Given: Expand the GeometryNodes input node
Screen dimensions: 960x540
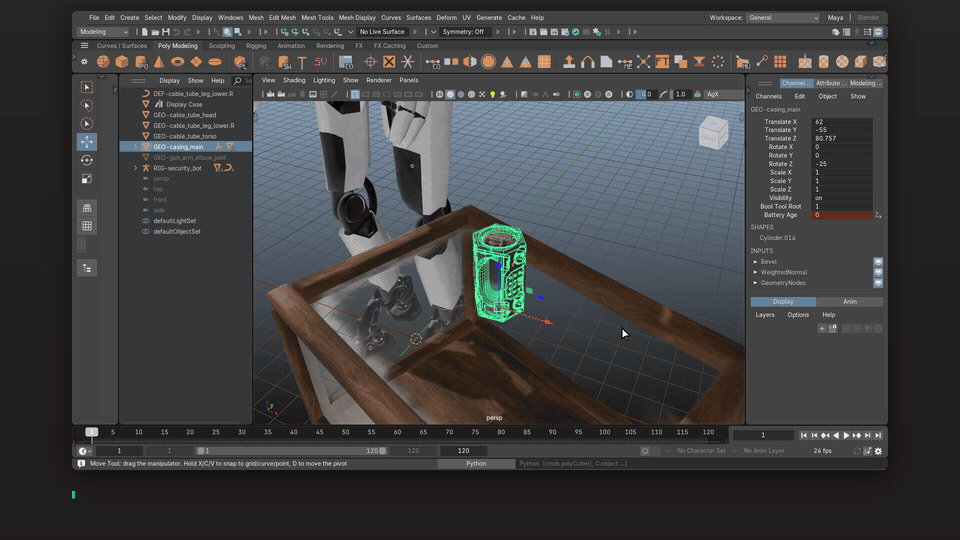Looking at the screenshot, I should pyautogui.click(x=756, y=283).
